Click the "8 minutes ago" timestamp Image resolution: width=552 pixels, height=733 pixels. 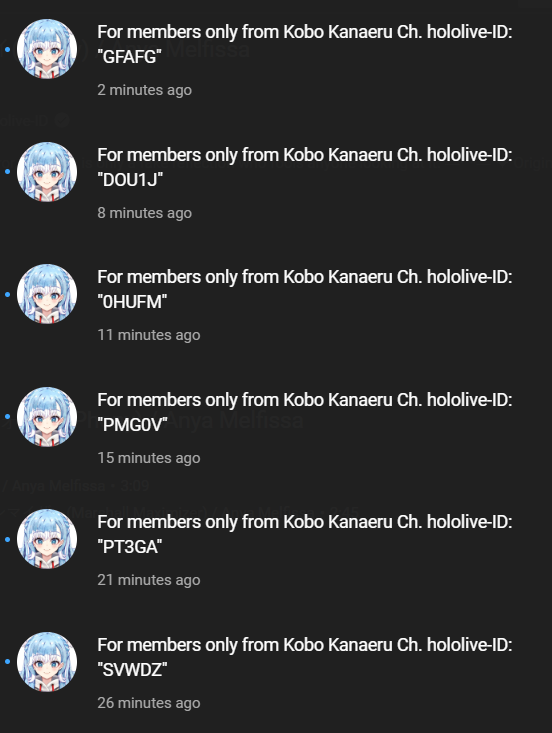tap(144, 213)
